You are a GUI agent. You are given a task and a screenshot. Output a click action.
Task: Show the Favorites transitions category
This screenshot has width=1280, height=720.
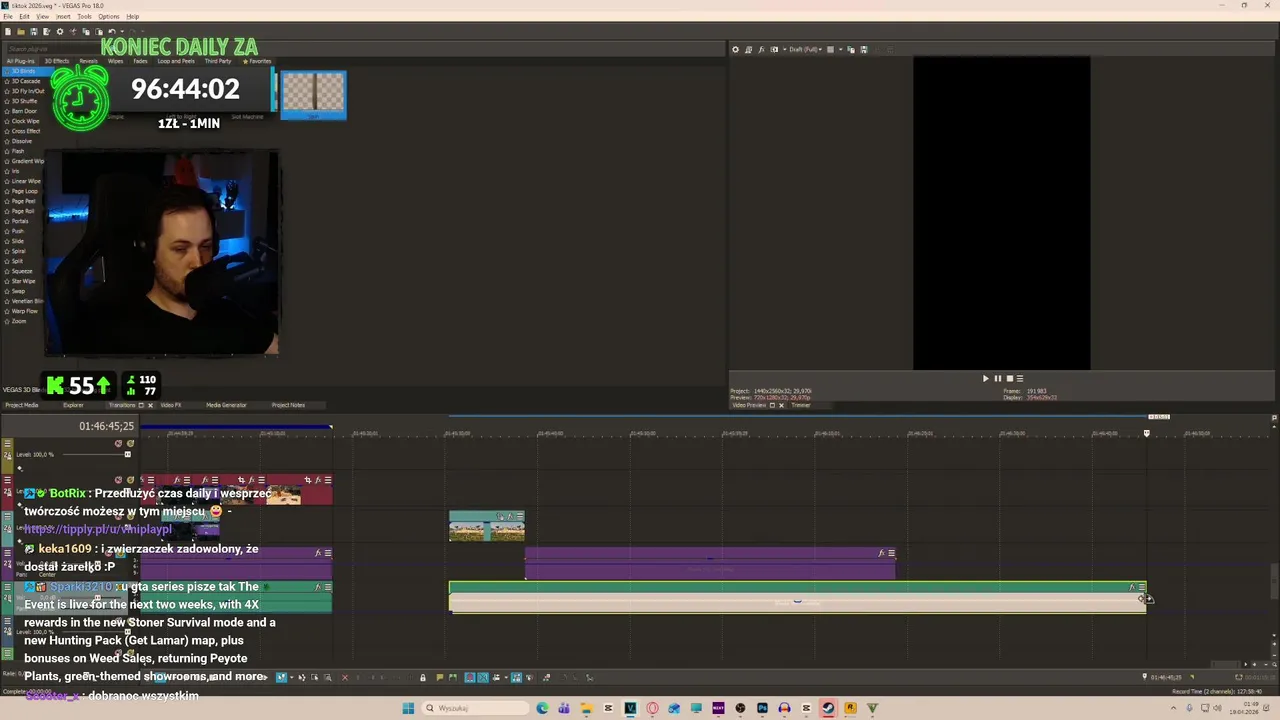point(259,61)
